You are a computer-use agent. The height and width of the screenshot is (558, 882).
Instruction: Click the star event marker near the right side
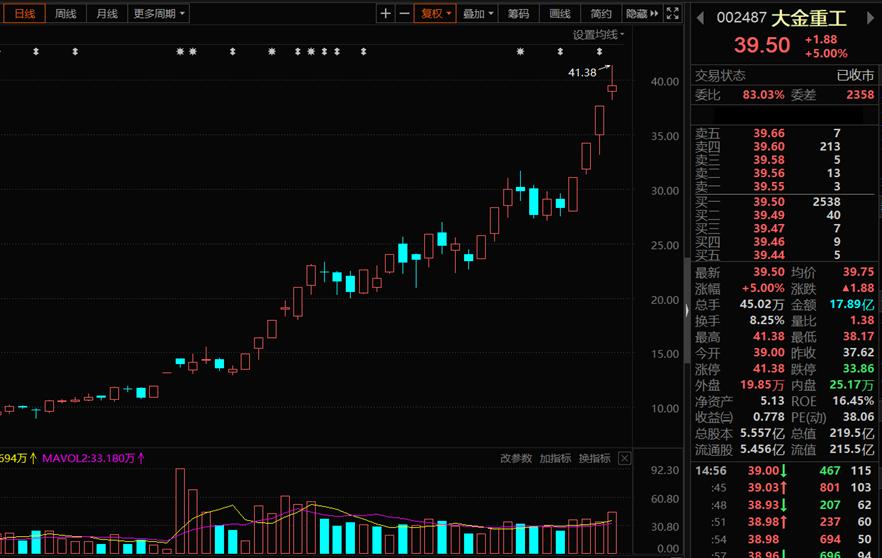click(520, 52)
